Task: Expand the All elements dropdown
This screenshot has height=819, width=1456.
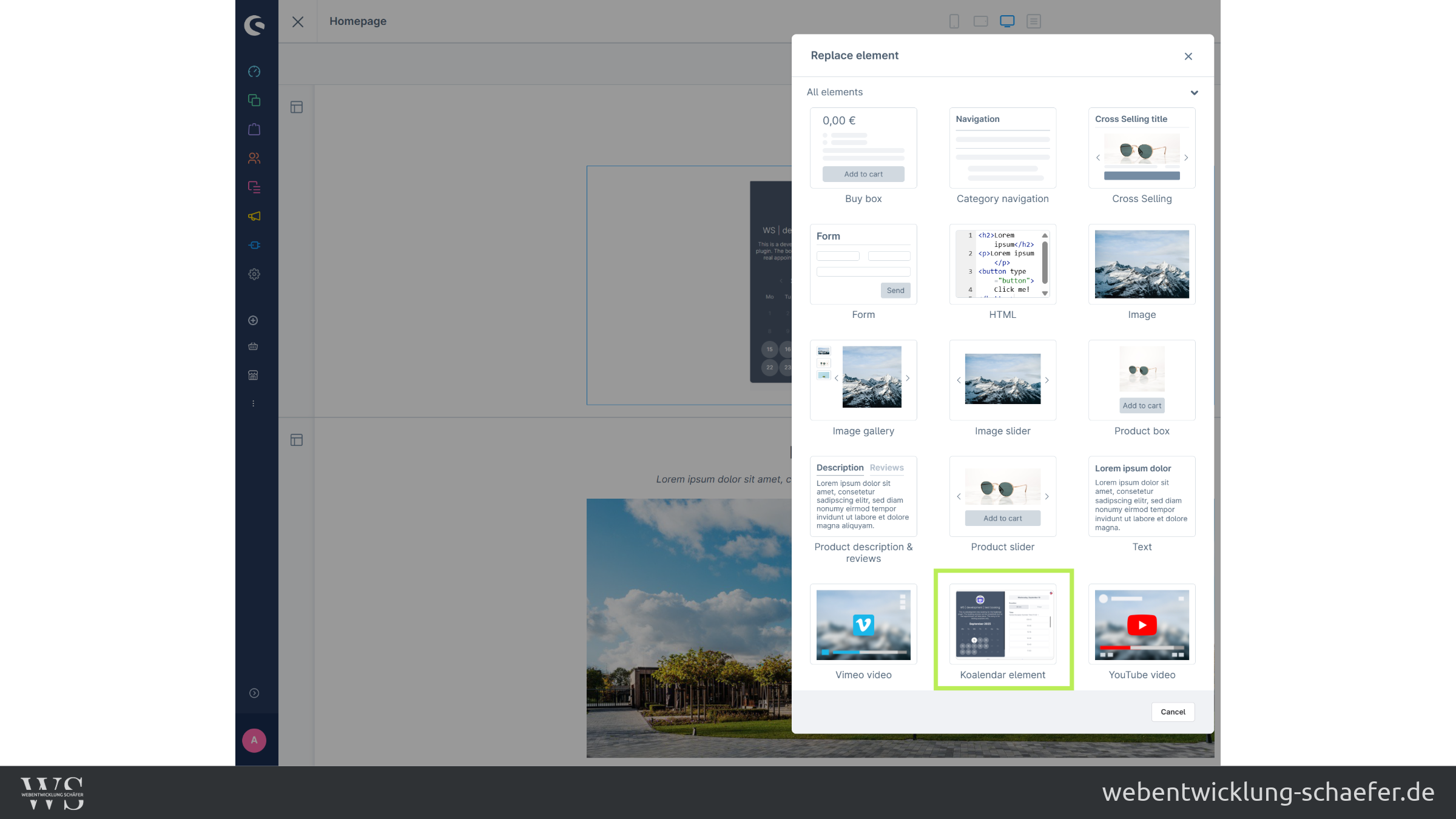Action: [x=1194, y=93]
